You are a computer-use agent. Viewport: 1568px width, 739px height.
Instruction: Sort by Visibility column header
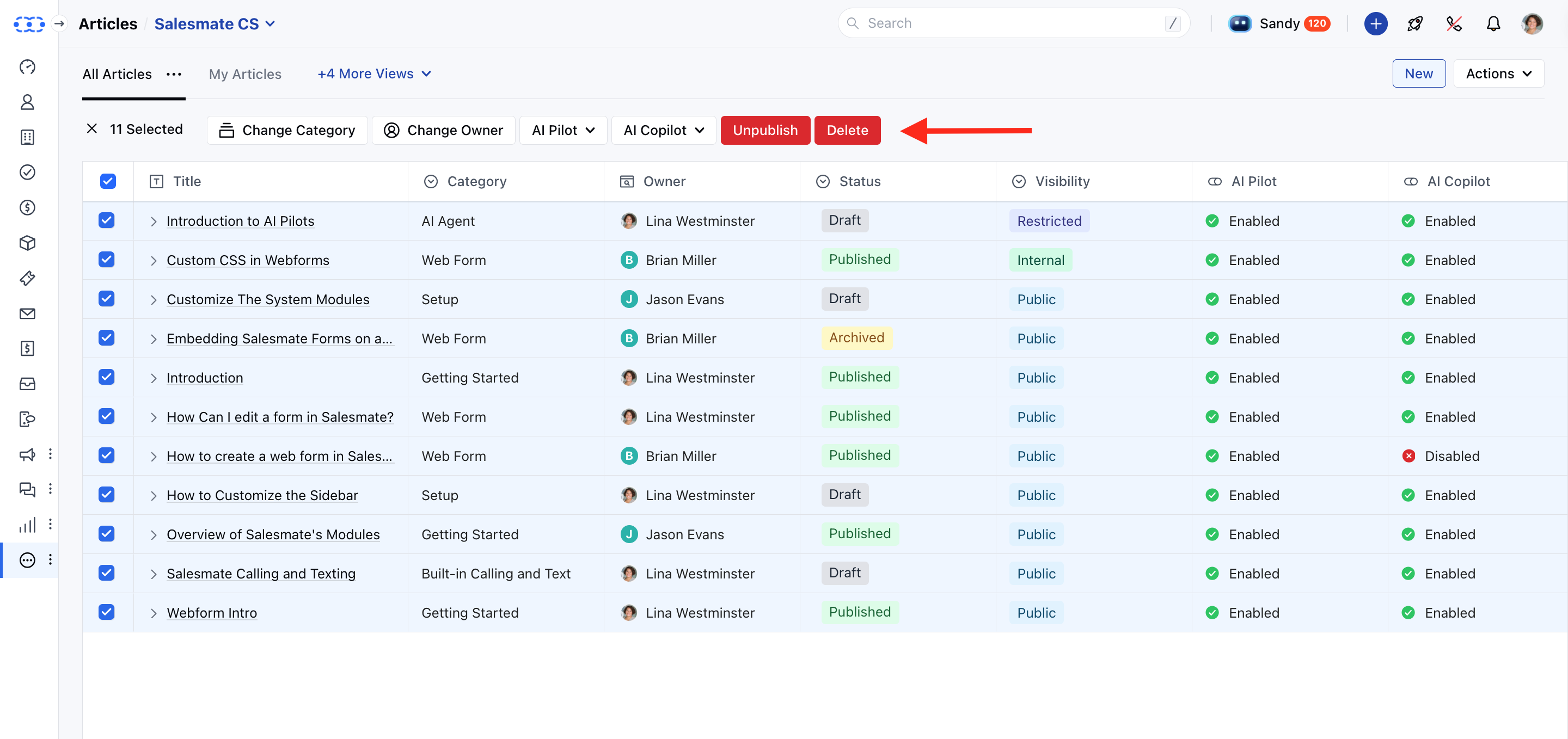click(x=1062, y=181)
